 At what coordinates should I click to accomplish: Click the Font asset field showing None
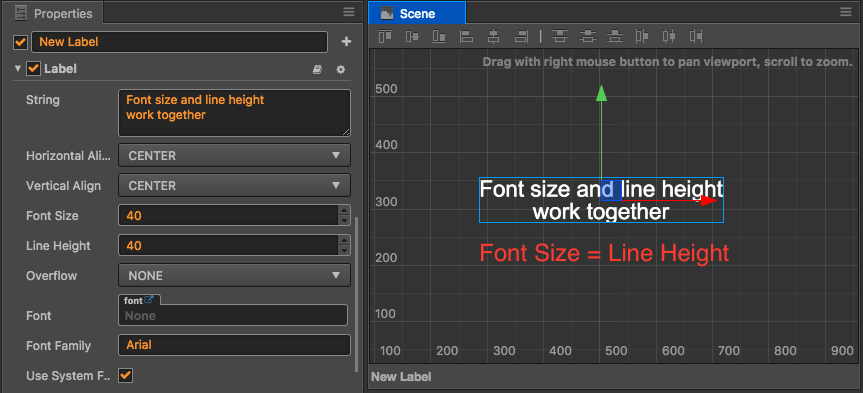[233, 315]
